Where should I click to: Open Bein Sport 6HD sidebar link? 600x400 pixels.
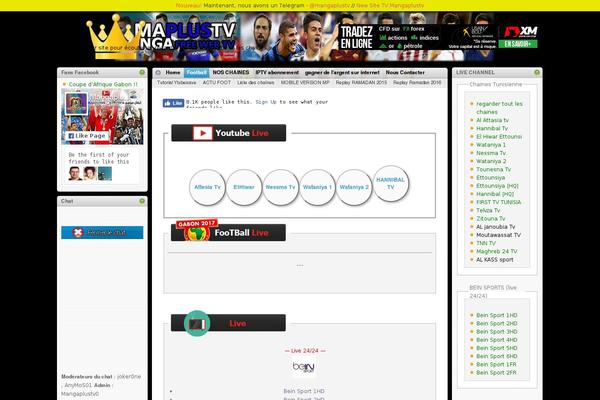pos(496,356)
